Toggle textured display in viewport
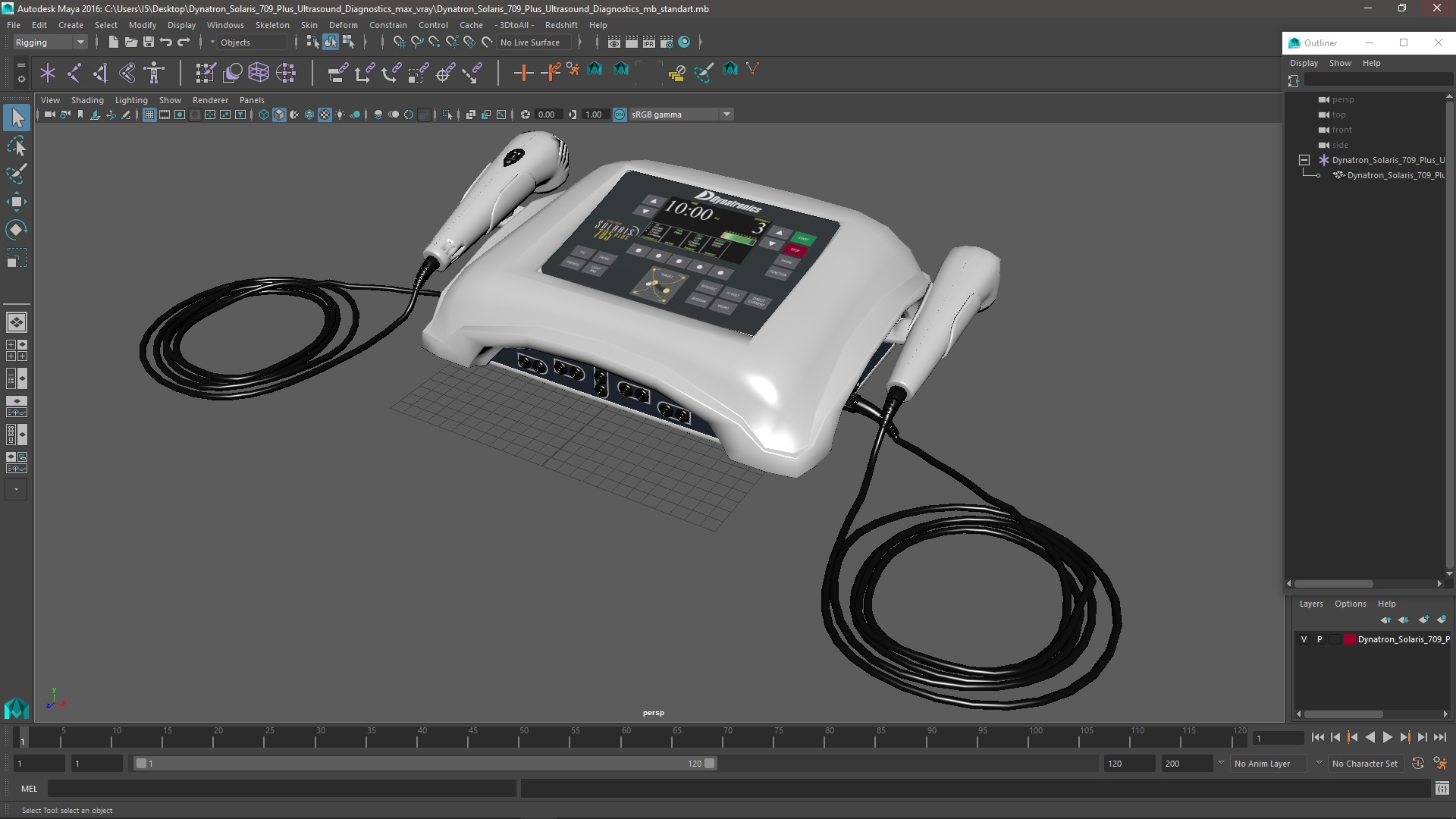Image resolution: width=1456 pixels, height=819 pixels. tap(325, 115)
